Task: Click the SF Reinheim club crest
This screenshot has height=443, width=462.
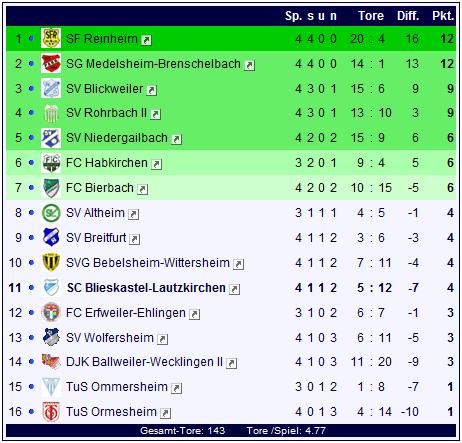Action: point(51,38)
